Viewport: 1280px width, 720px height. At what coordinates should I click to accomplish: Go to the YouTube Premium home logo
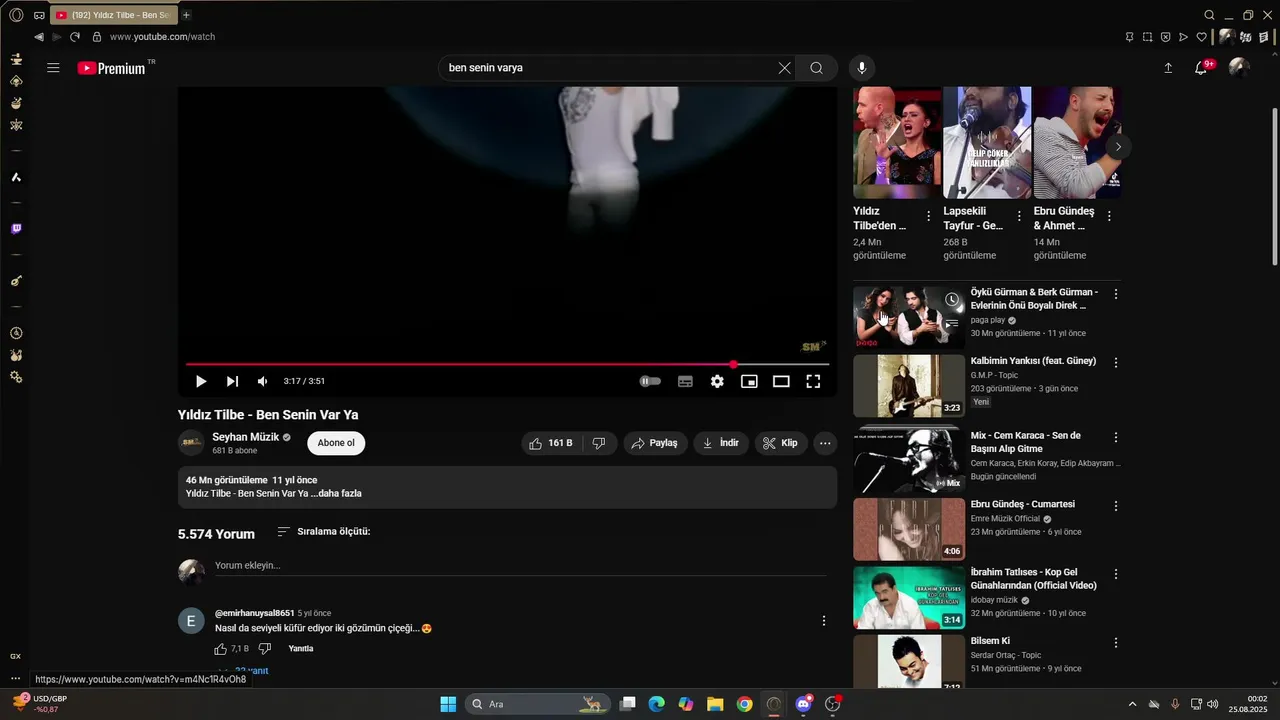tap(112, 68)
